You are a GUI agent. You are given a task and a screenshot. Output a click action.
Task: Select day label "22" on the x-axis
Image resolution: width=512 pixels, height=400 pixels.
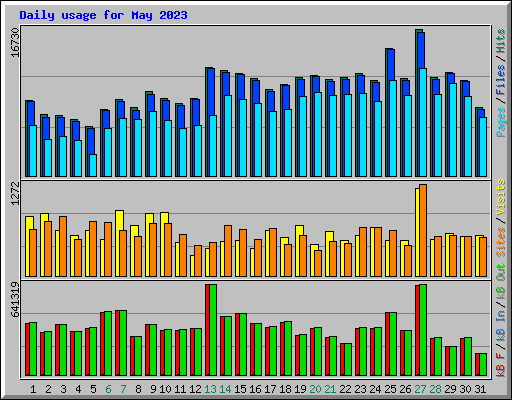345,389
